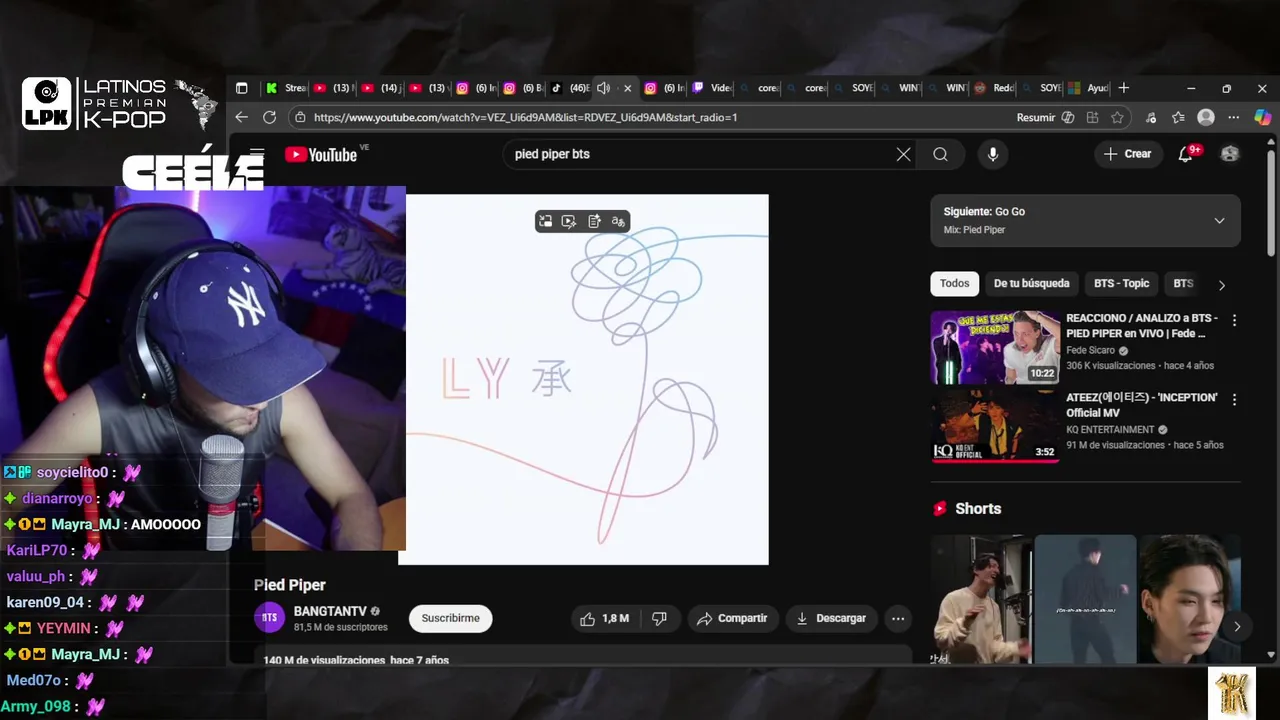Open the BANGTANTV channel name
This screenshot has height=720, width=1280.
[x=330, y=611]
